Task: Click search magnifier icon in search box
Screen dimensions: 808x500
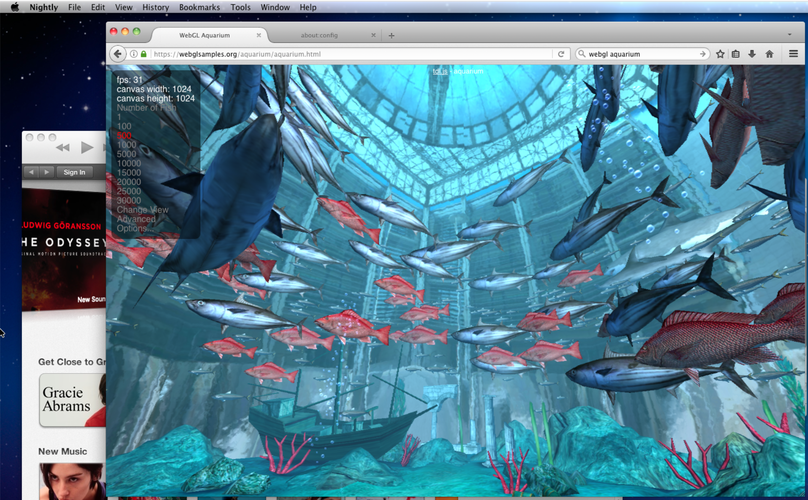Action: tap(582, 54)
